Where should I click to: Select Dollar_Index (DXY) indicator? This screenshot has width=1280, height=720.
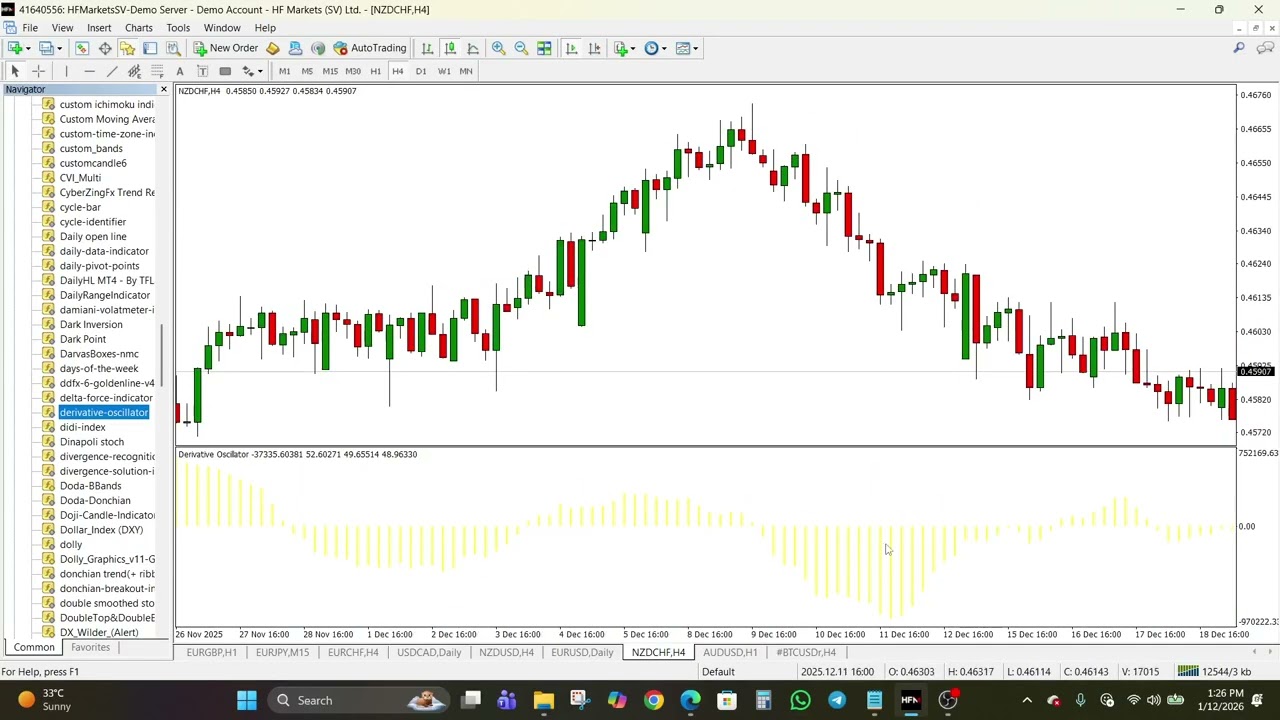(101, 530)
